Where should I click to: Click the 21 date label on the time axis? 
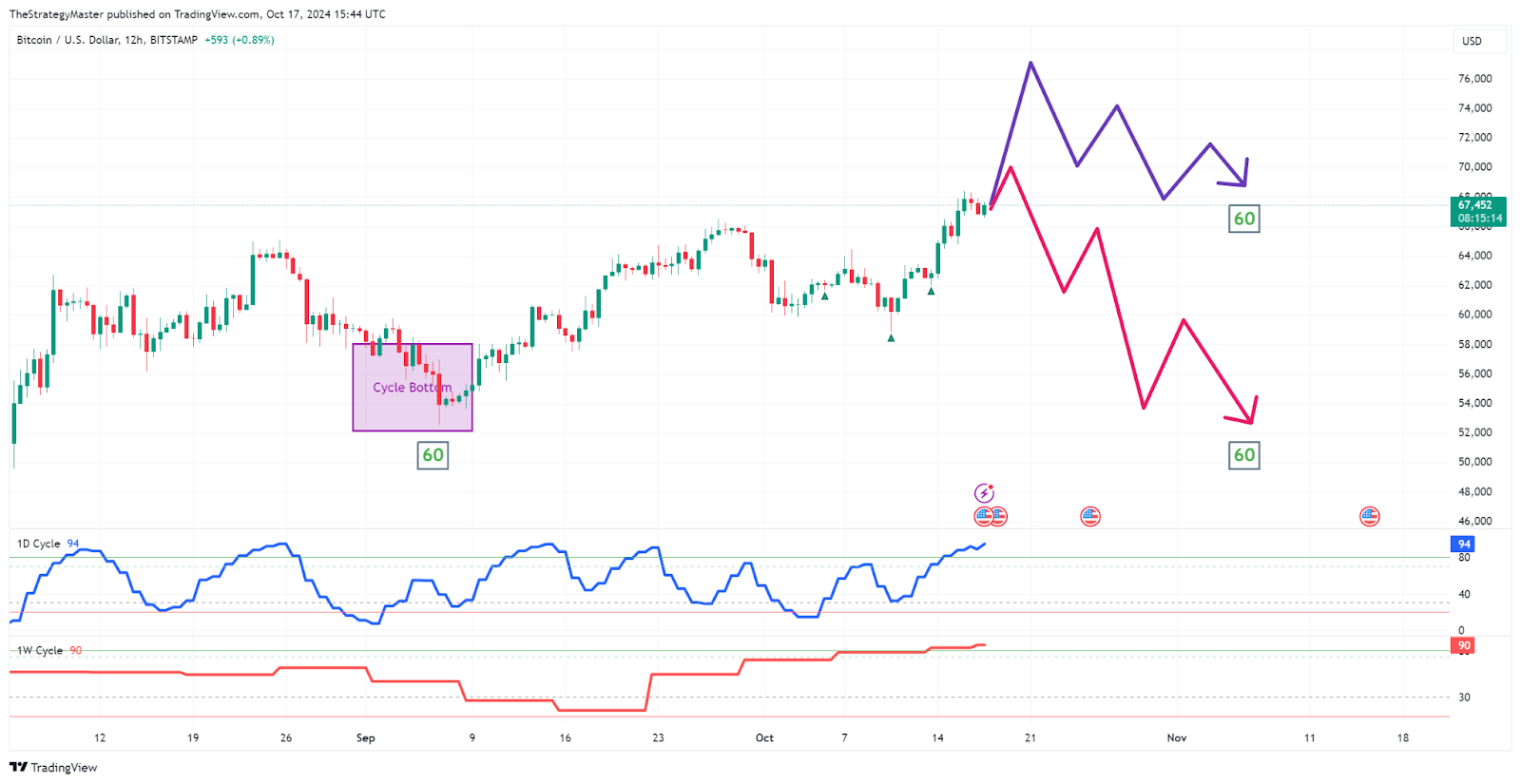(1030, 737)
